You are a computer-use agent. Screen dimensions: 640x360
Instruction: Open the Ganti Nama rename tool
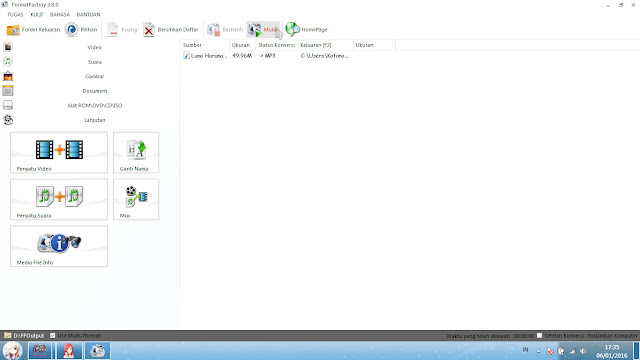(x=136, y=153)
